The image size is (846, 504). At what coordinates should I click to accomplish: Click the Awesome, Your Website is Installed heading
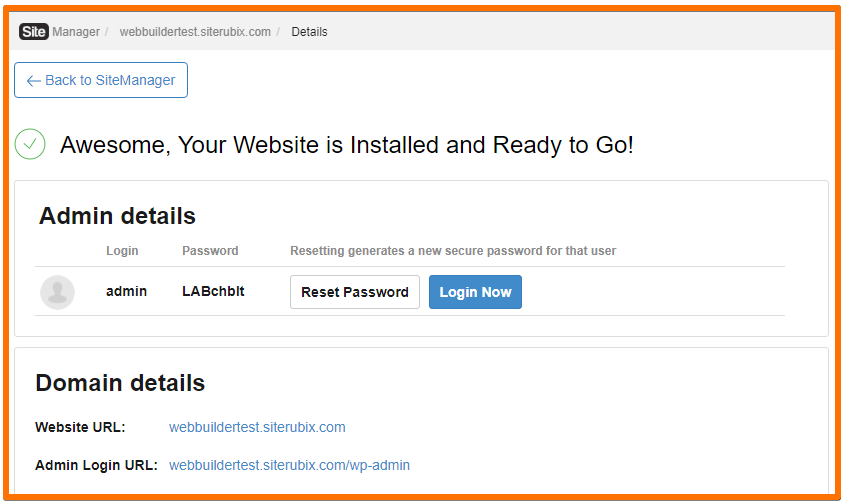(346, 145)
